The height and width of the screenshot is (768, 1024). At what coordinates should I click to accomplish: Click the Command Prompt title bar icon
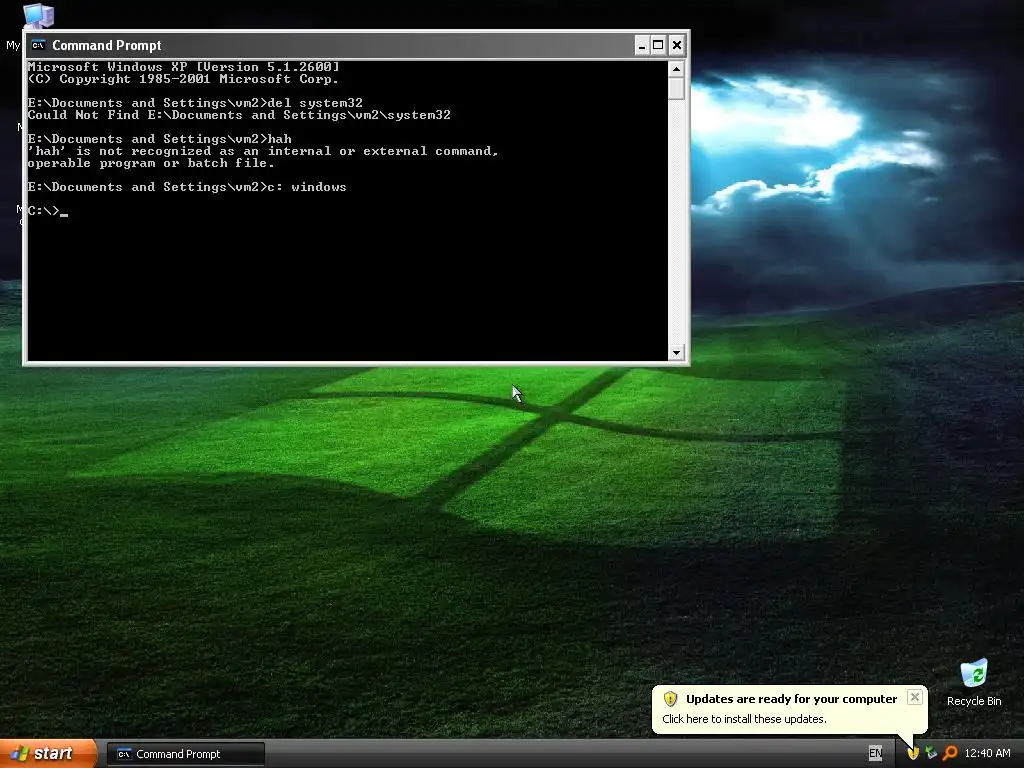coord(39,45)
